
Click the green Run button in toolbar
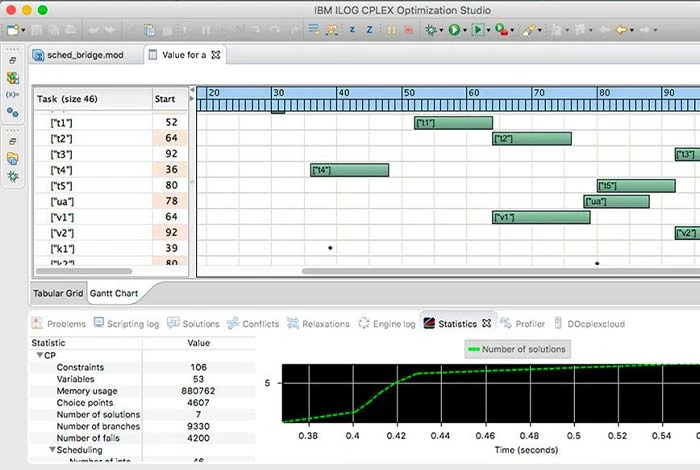click(455, 30)
